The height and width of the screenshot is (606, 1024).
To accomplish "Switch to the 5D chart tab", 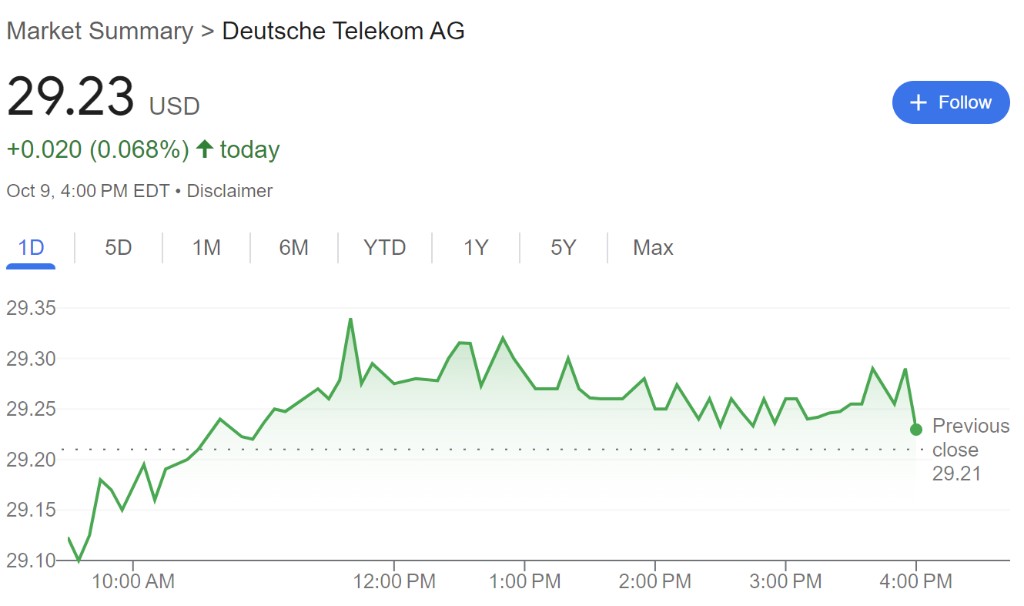I will click(118, 247).
